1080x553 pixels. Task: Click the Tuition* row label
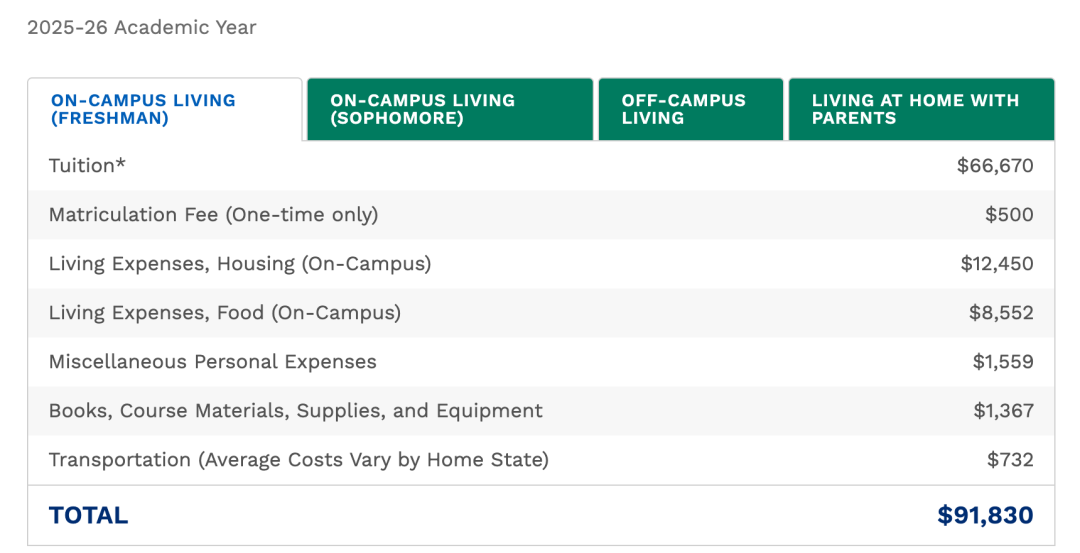pos(88,166)
